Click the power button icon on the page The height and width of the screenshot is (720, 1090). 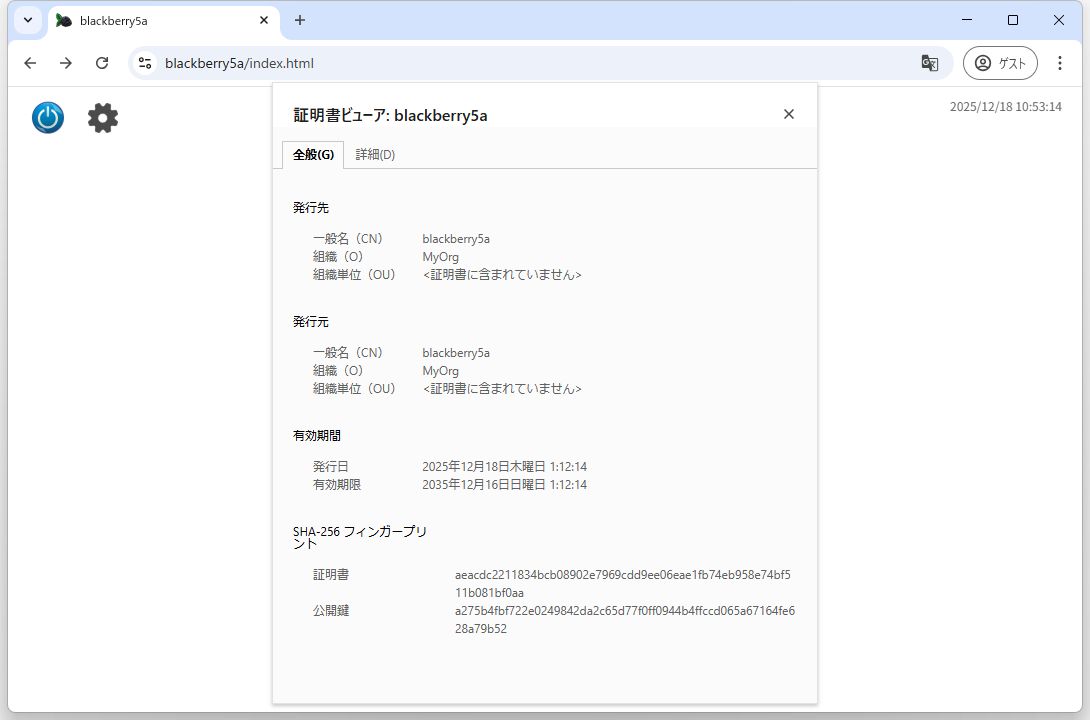pos(47,117)
